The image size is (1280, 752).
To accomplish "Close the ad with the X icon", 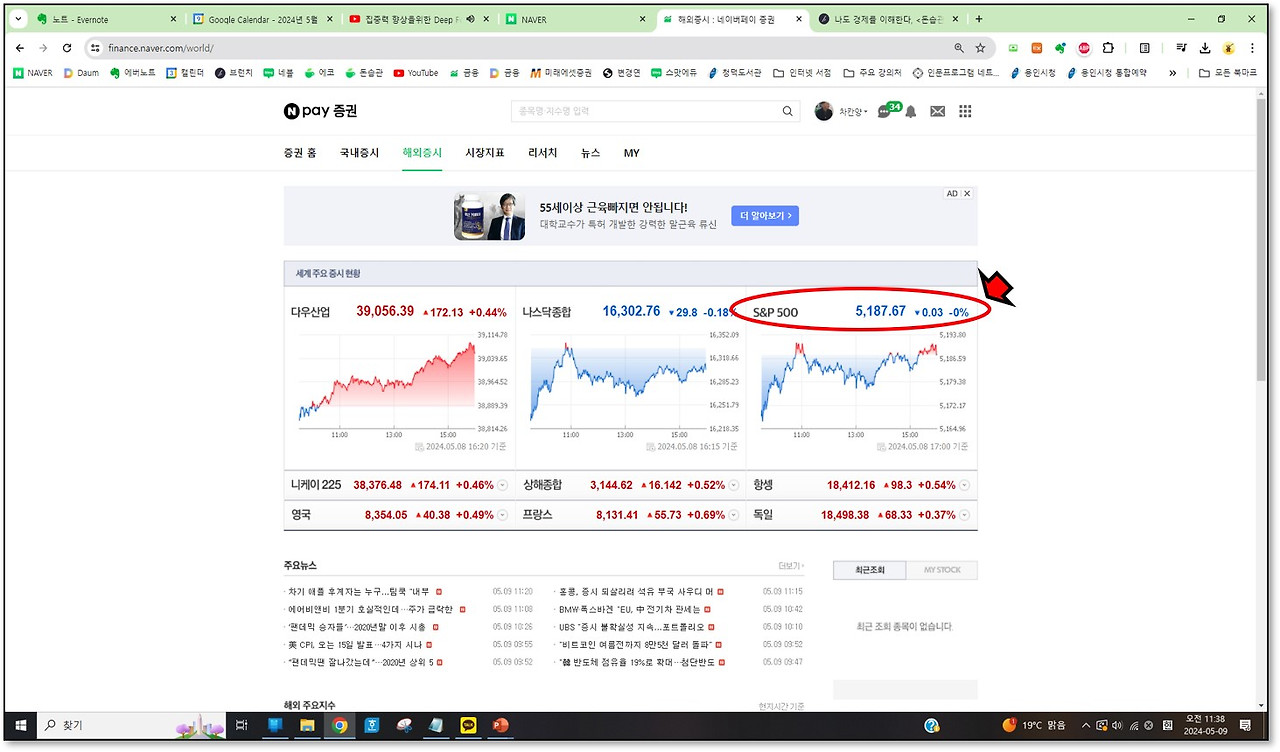I will click(x=967, y=194).
